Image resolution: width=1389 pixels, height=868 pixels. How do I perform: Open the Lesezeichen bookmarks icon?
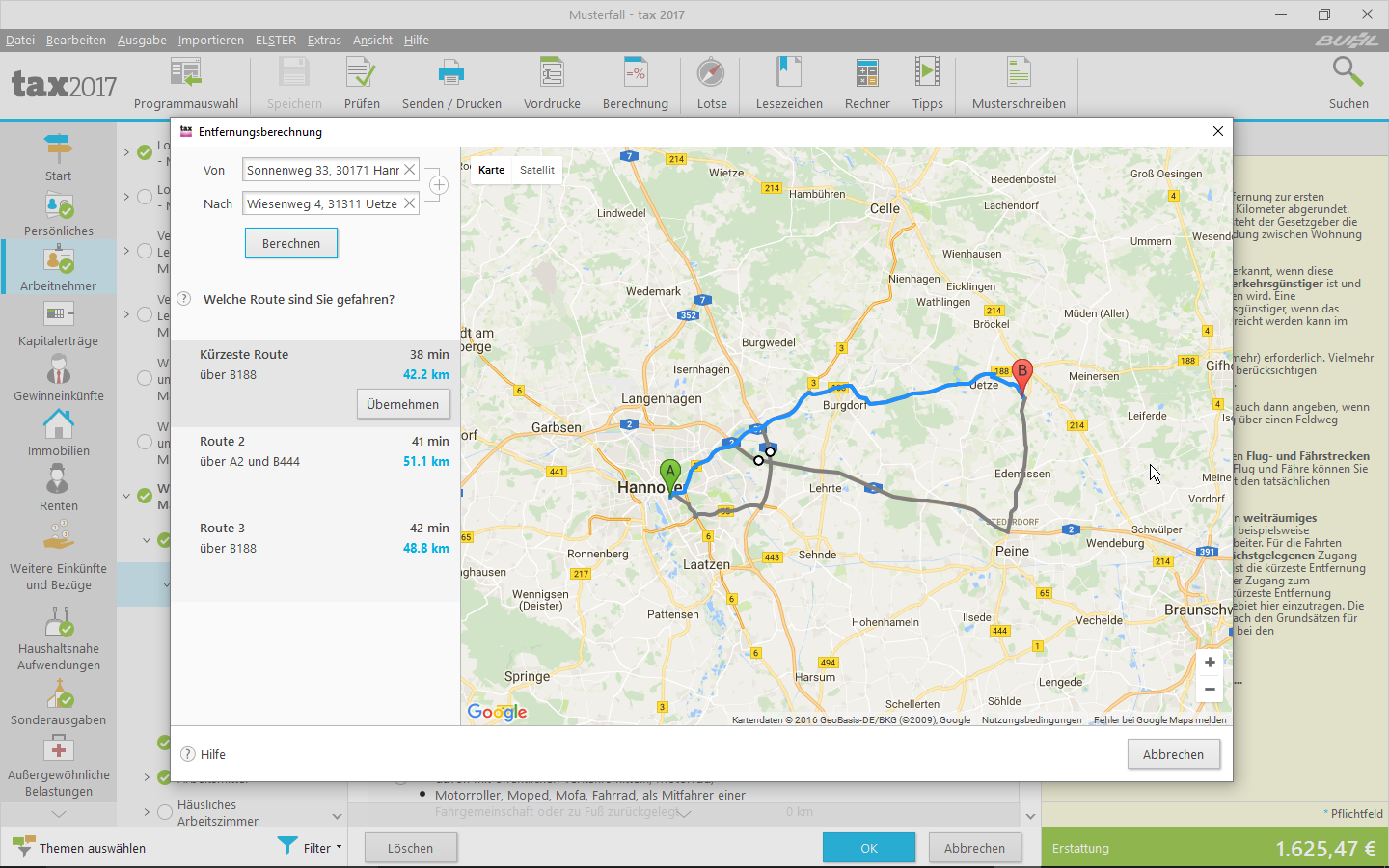coord(789,73)
